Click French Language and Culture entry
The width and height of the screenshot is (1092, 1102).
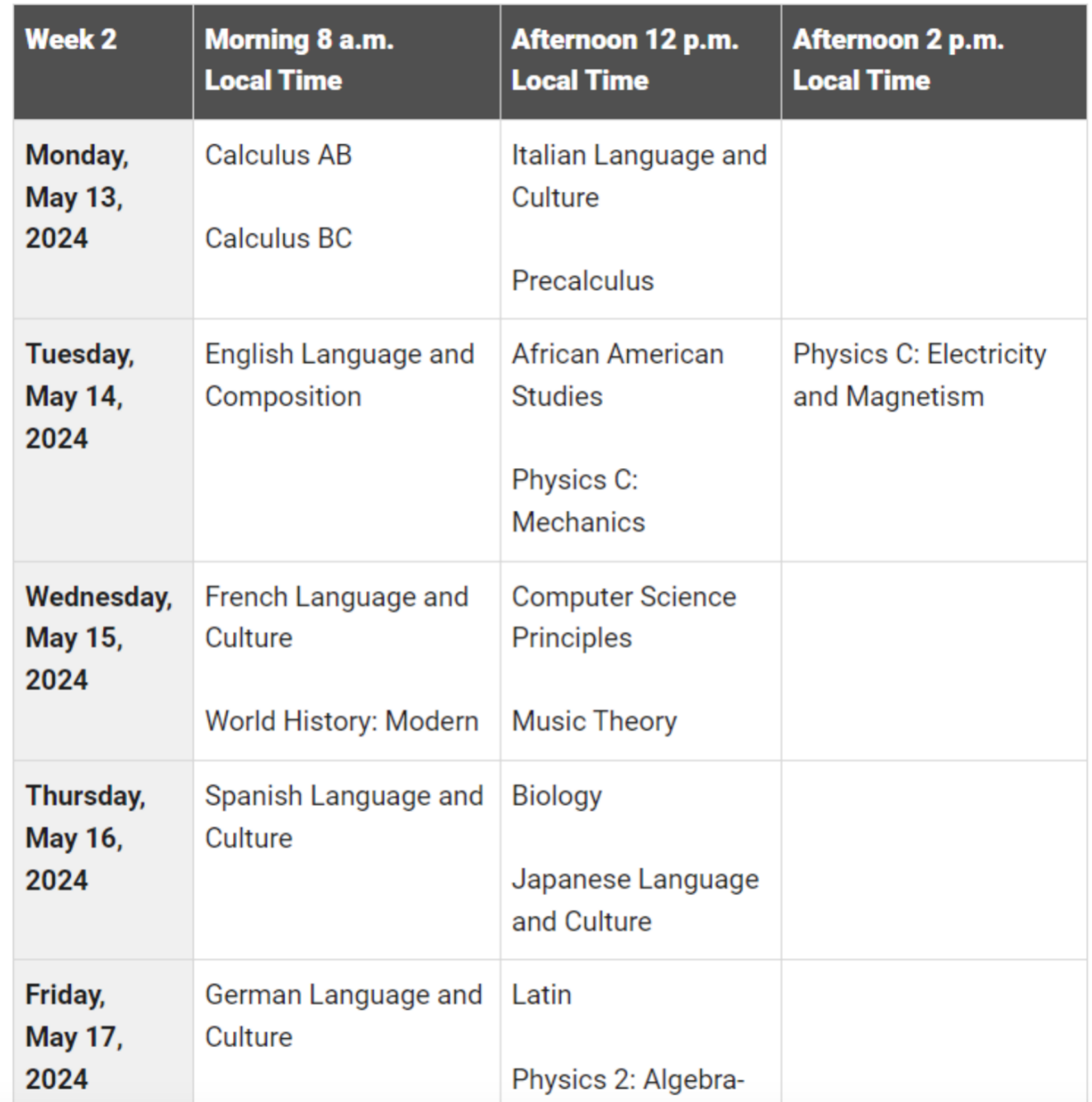point(337,617)
